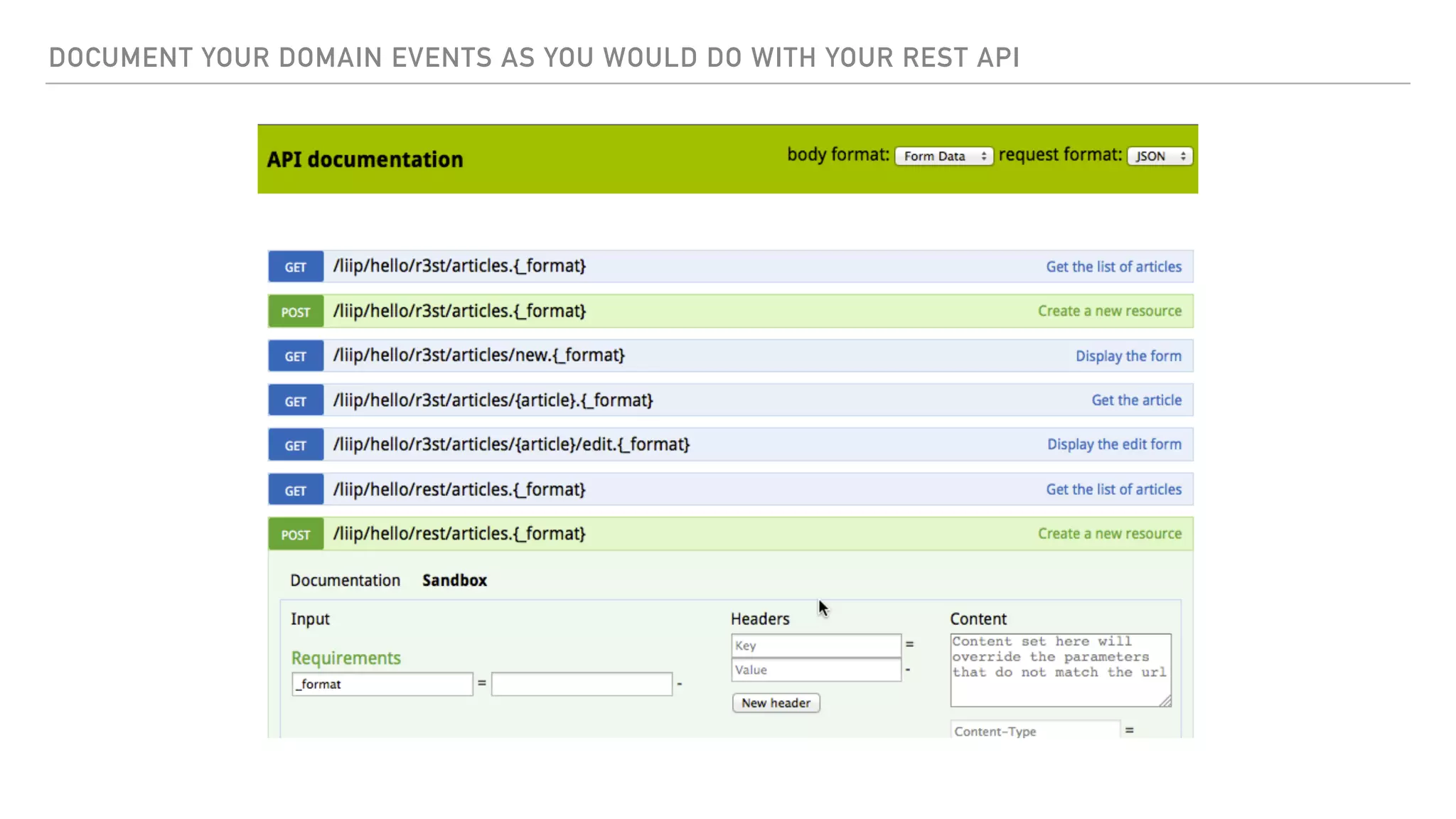Expand GET /liip/hello/r3st/articles/new.{_format} row

pyautogui.click(x=730, y=355)
